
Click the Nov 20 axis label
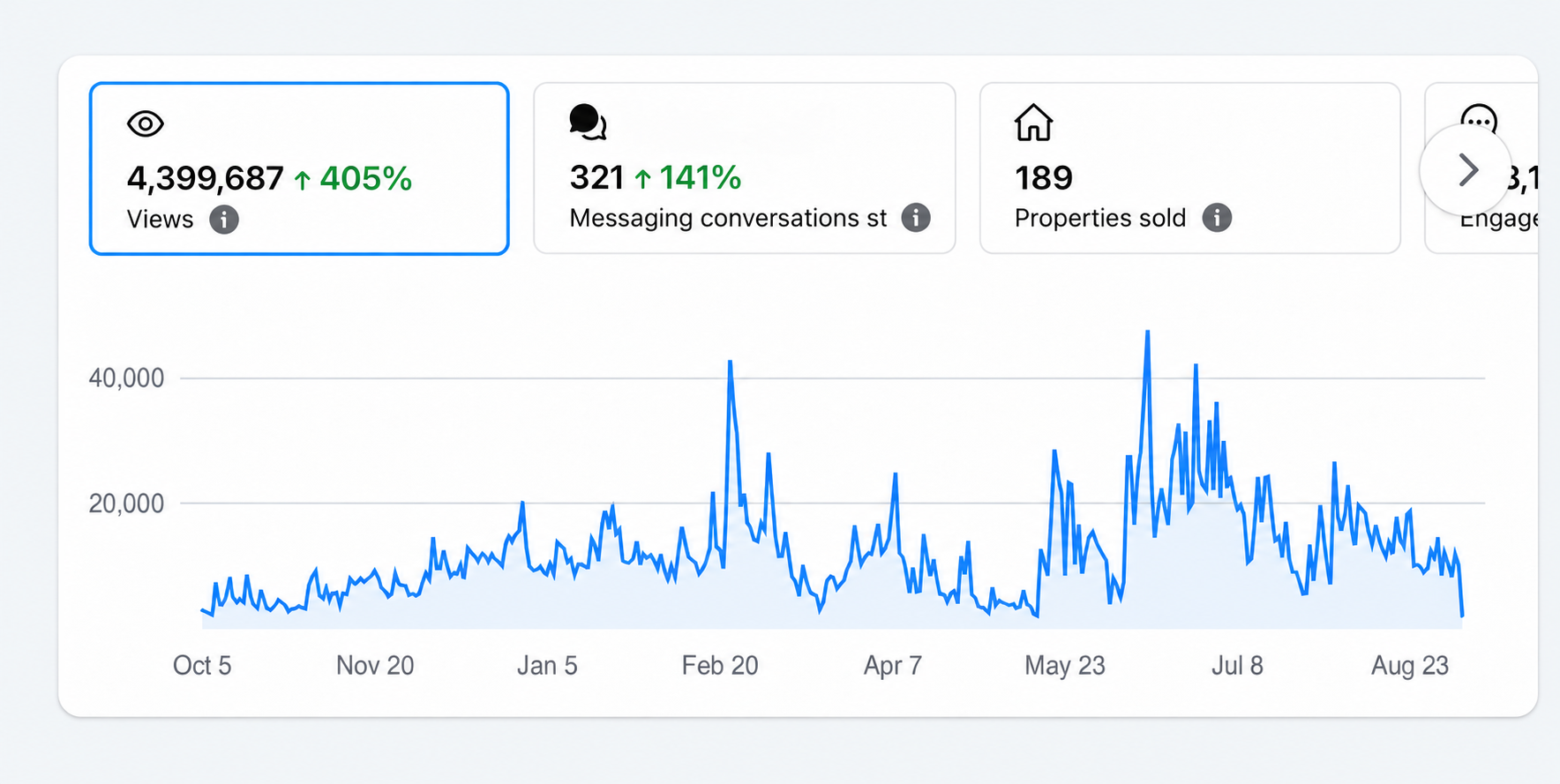375,665
